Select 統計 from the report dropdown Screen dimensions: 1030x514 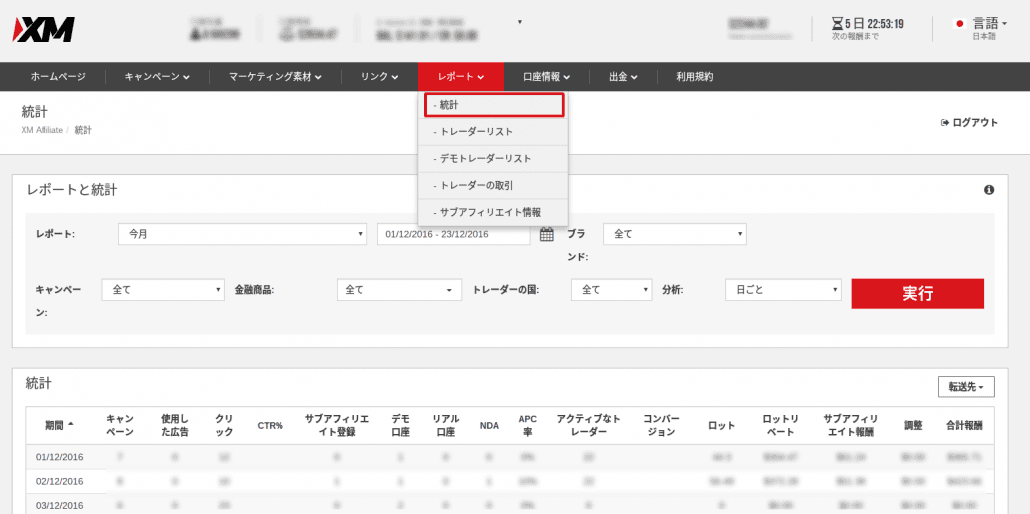(494, 105)
